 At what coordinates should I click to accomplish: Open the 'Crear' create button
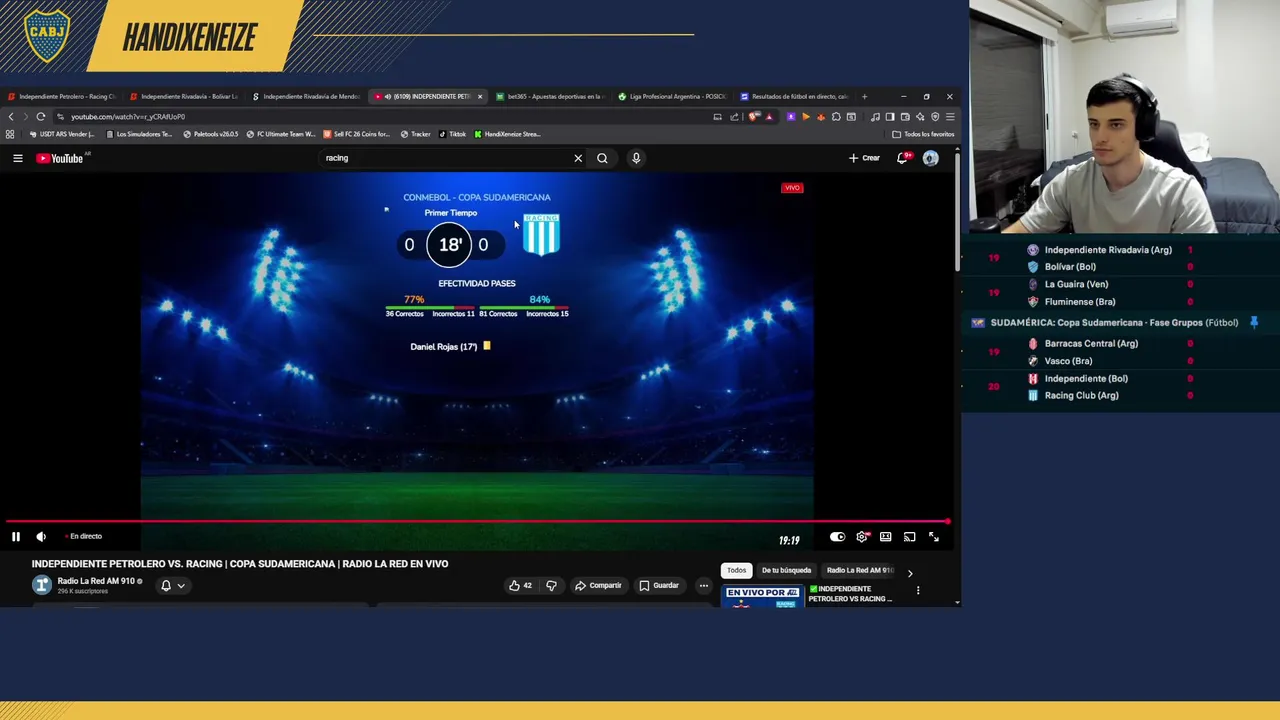pos(864,158)
